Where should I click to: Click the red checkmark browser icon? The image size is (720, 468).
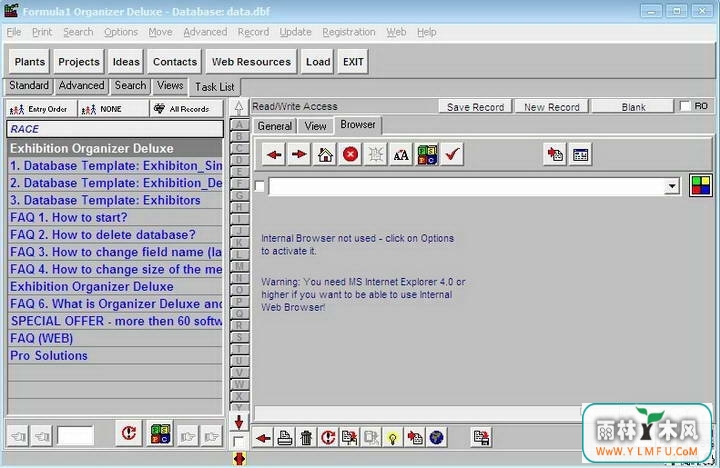[x=452, y=155]
